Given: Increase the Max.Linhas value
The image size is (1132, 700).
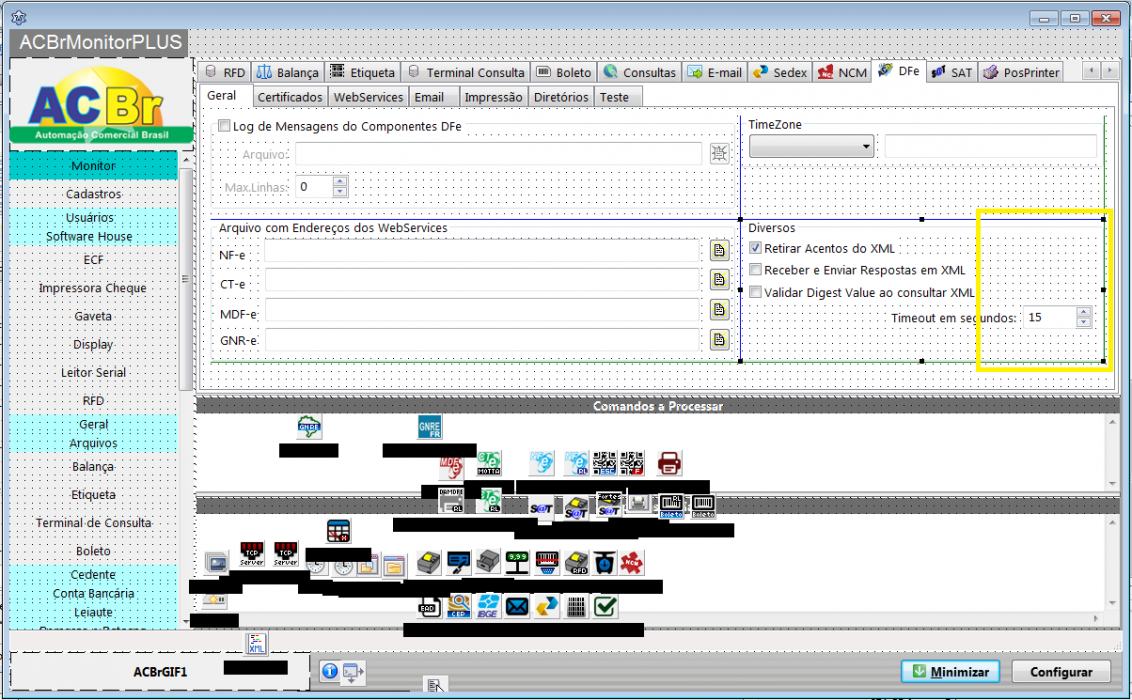Looking at the screenshot, I should coord(340,181).
